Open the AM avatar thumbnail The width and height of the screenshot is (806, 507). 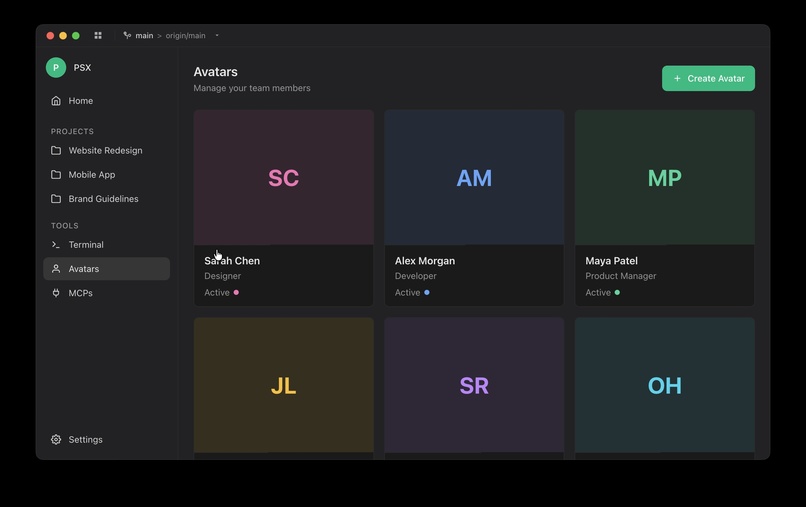[x=474, y=177]
